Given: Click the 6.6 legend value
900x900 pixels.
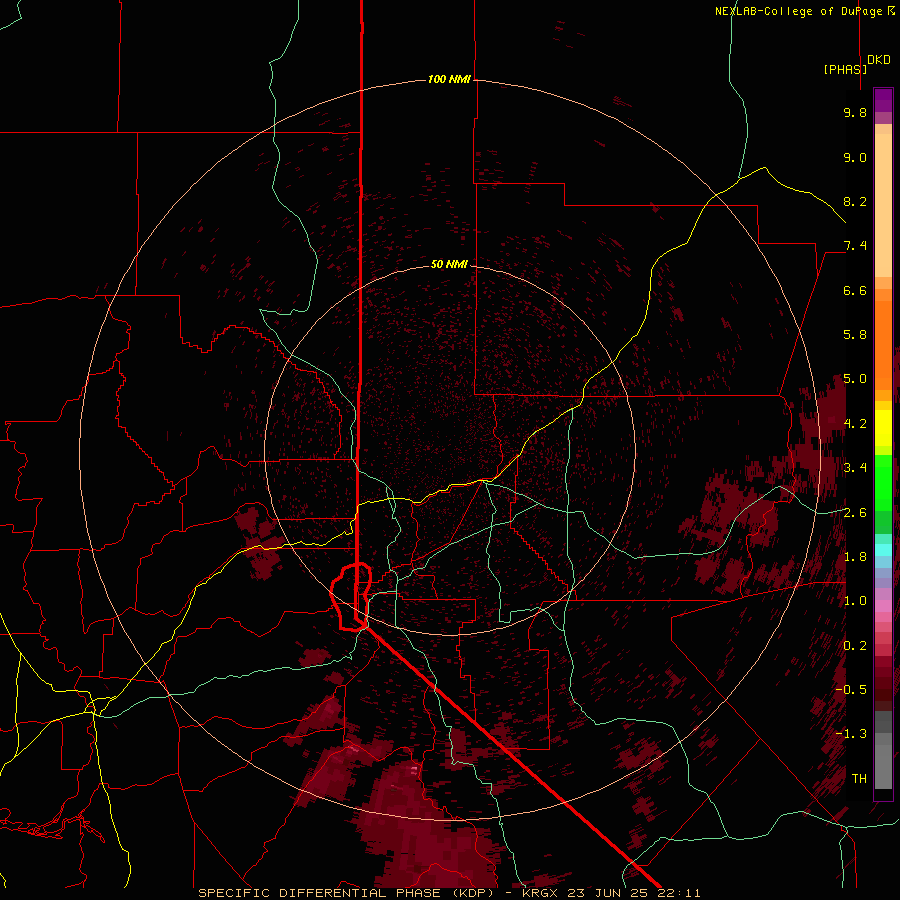Looking at the screenshot, I should point(855,290).
